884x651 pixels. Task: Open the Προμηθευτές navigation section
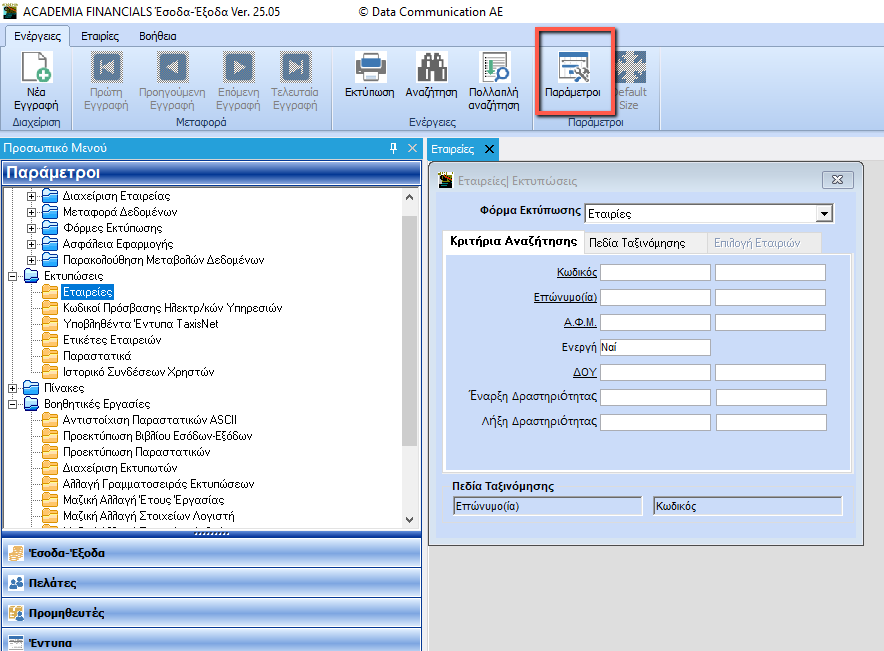tap(211, 613)
